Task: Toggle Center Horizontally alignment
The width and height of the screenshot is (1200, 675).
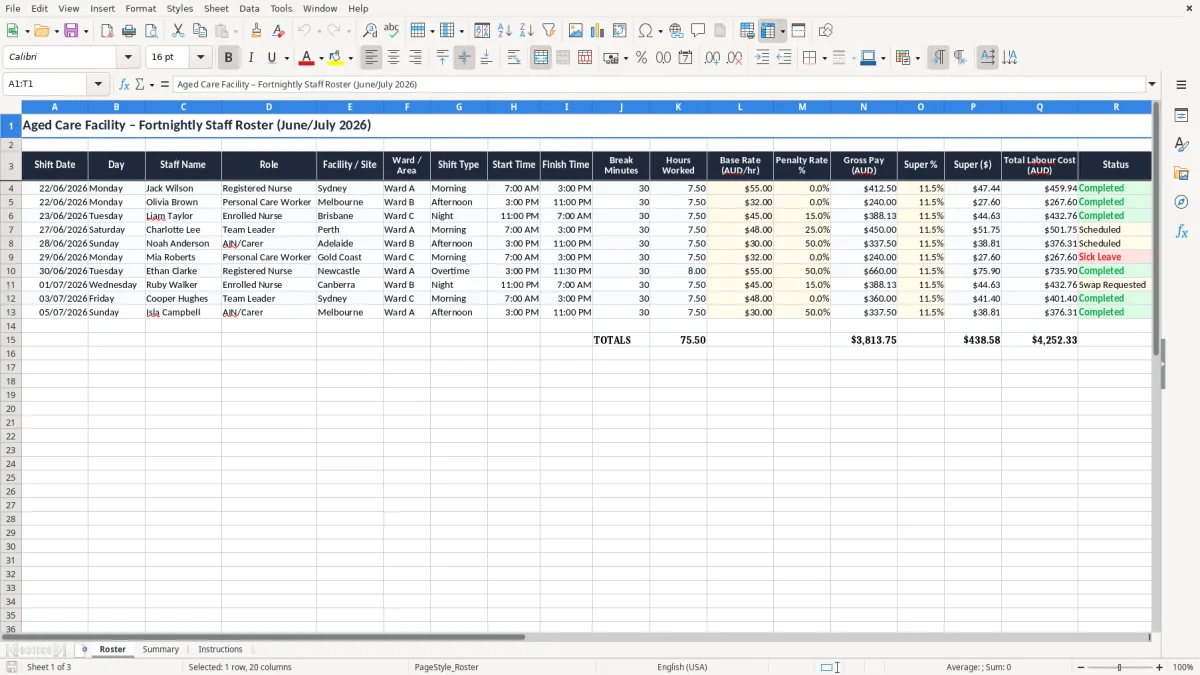Action: point(393,57)
